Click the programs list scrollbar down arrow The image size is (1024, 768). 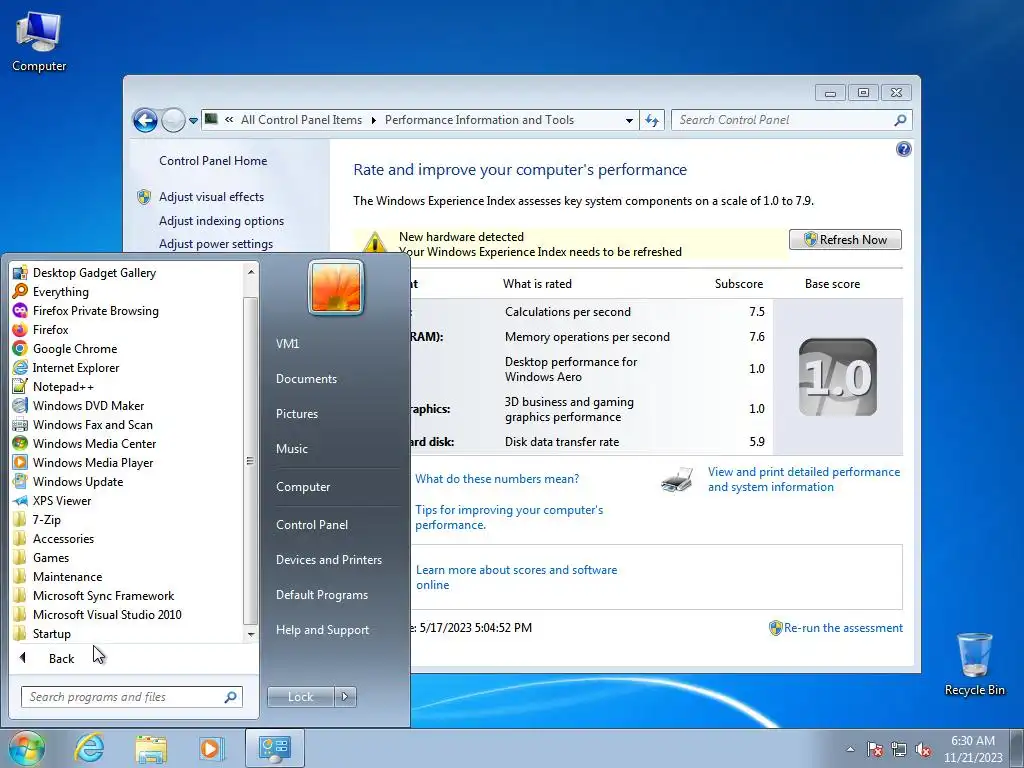(251, 634)
